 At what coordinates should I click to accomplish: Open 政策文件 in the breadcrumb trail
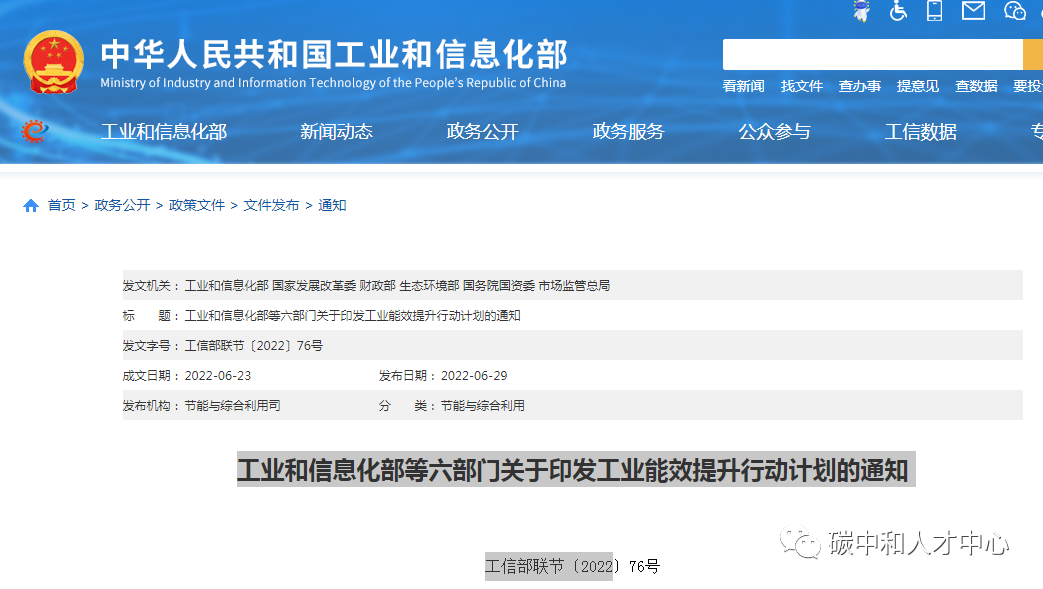point(196,204)
